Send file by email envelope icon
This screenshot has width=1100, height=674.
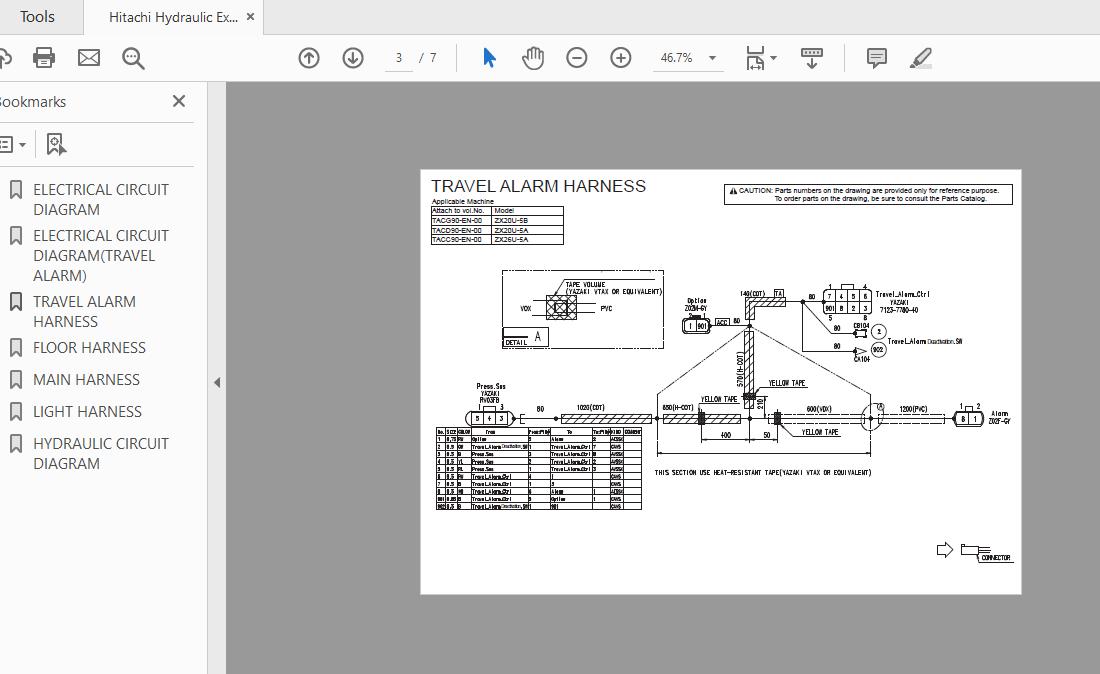[x=89, y=58]
